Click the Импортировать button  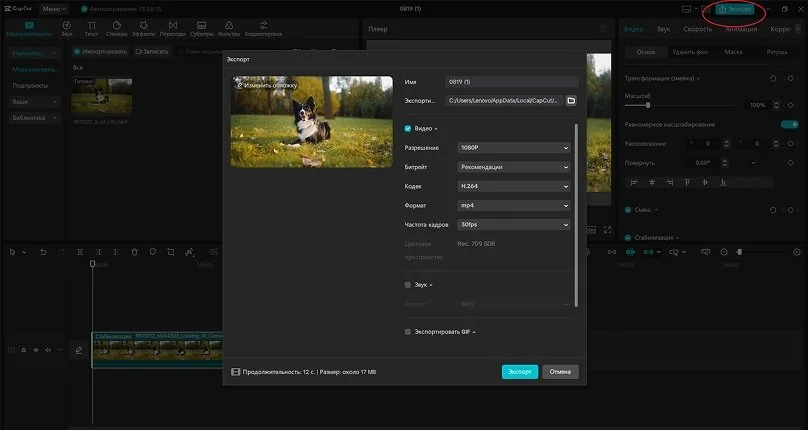click(100, 52)
